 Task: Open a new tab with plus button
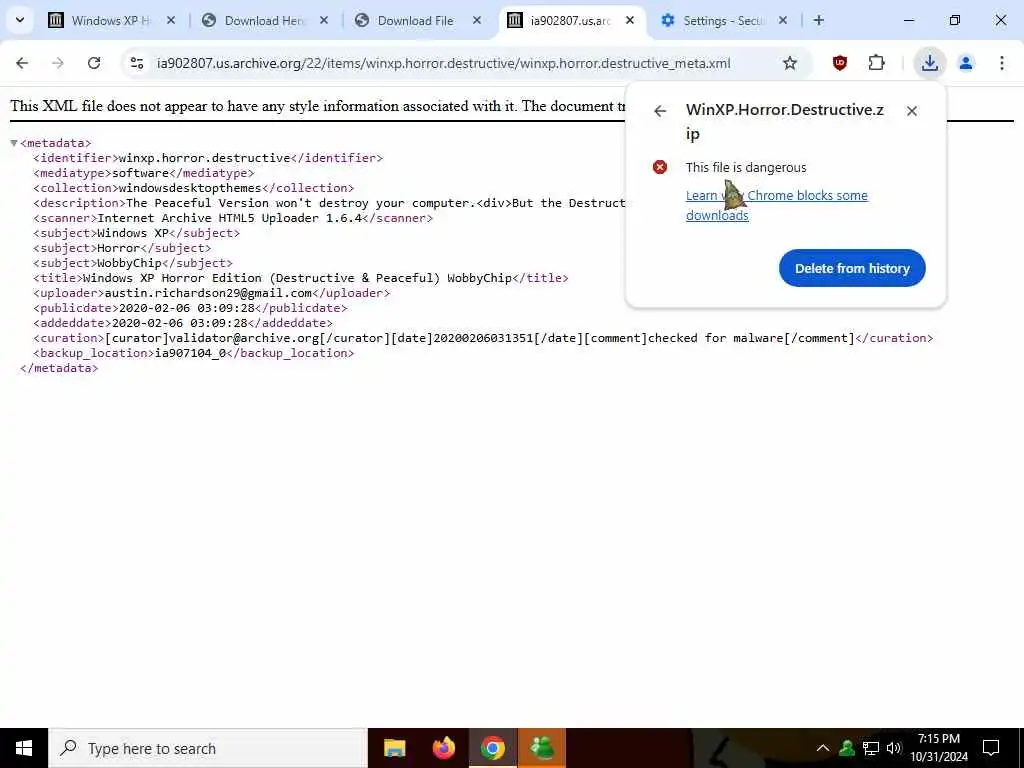[818, 20]
